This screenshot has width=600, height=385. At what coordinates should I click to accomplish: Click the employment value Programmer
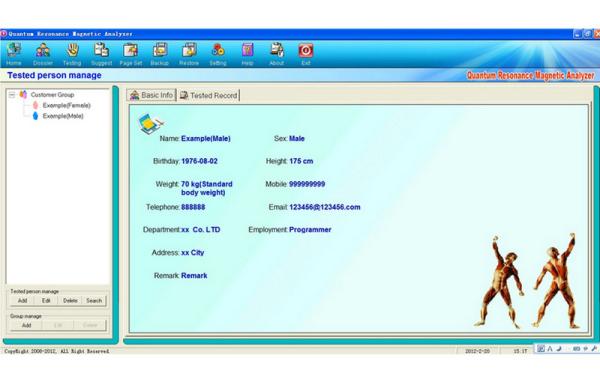[x=310, y=230]
